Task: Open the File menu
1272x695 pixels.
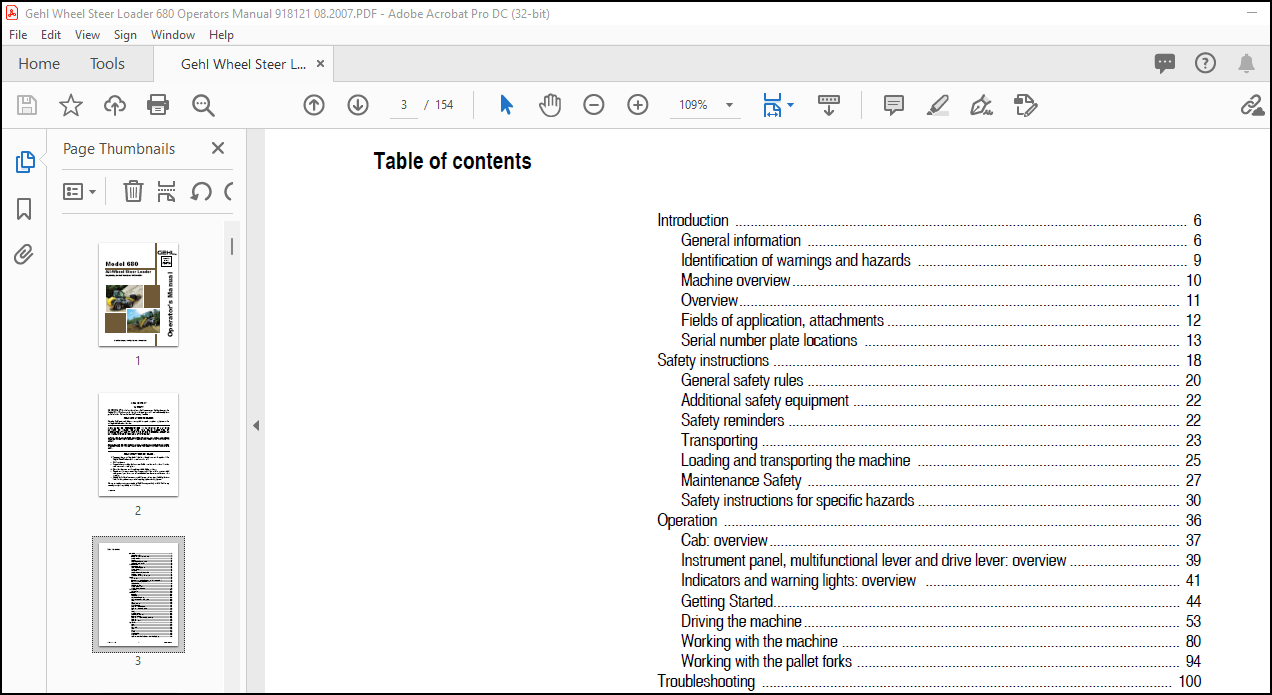Action: pos(18,34)
